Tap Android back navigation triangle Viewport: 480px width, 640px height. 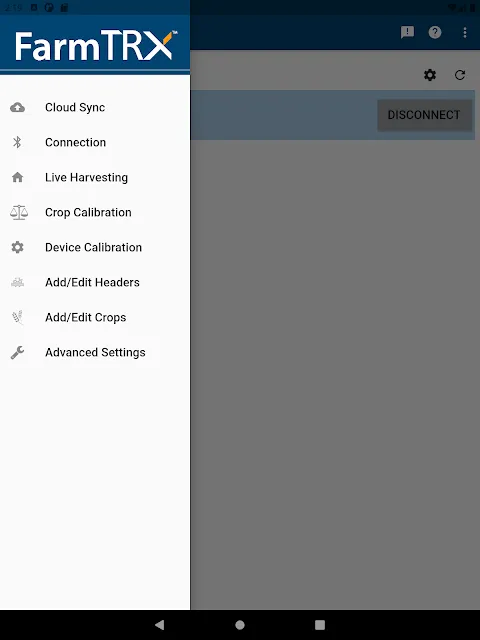(x=160, y=624)
